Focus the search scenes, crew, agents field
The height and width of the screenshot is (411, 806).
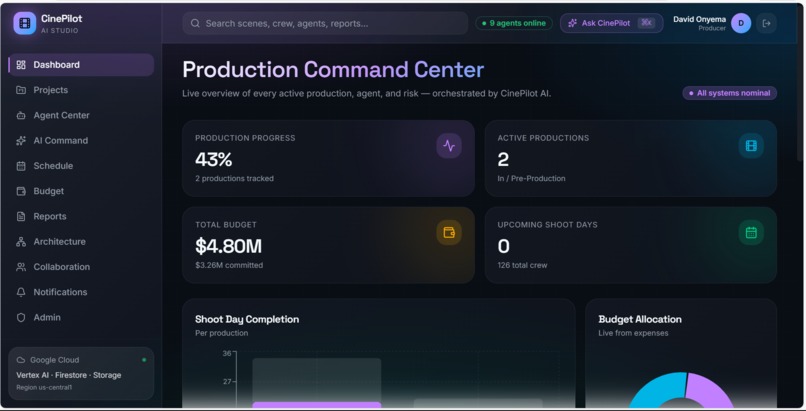[x=325, y=23]
